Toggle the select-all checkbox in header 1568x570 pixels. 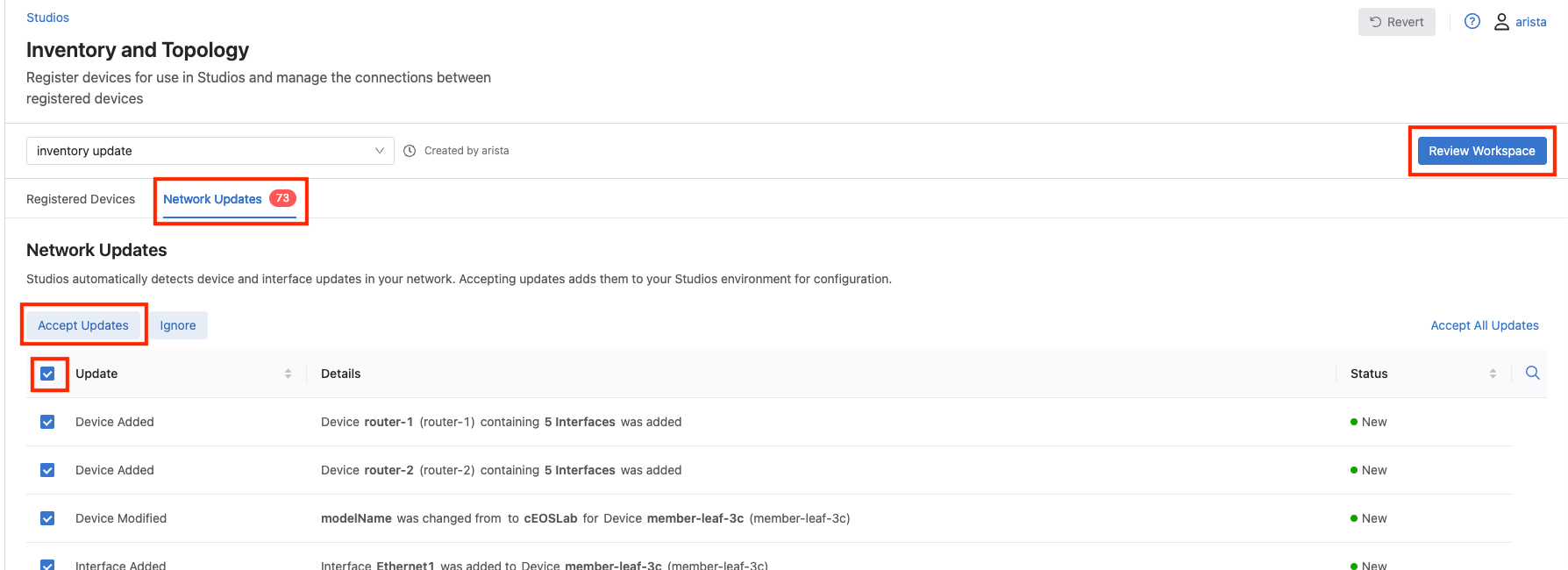click(x=47, y=374)
